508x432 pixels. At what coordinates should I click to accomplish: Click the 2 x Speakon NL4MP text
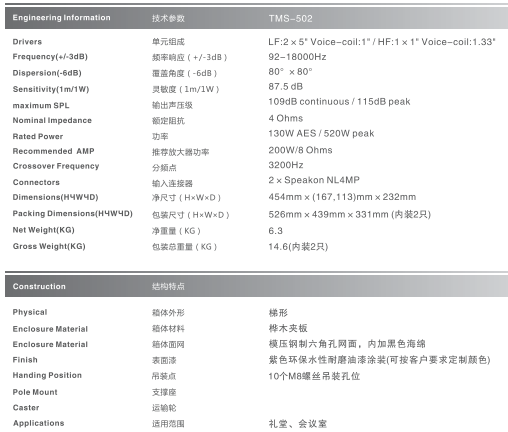tap(314, 180)
